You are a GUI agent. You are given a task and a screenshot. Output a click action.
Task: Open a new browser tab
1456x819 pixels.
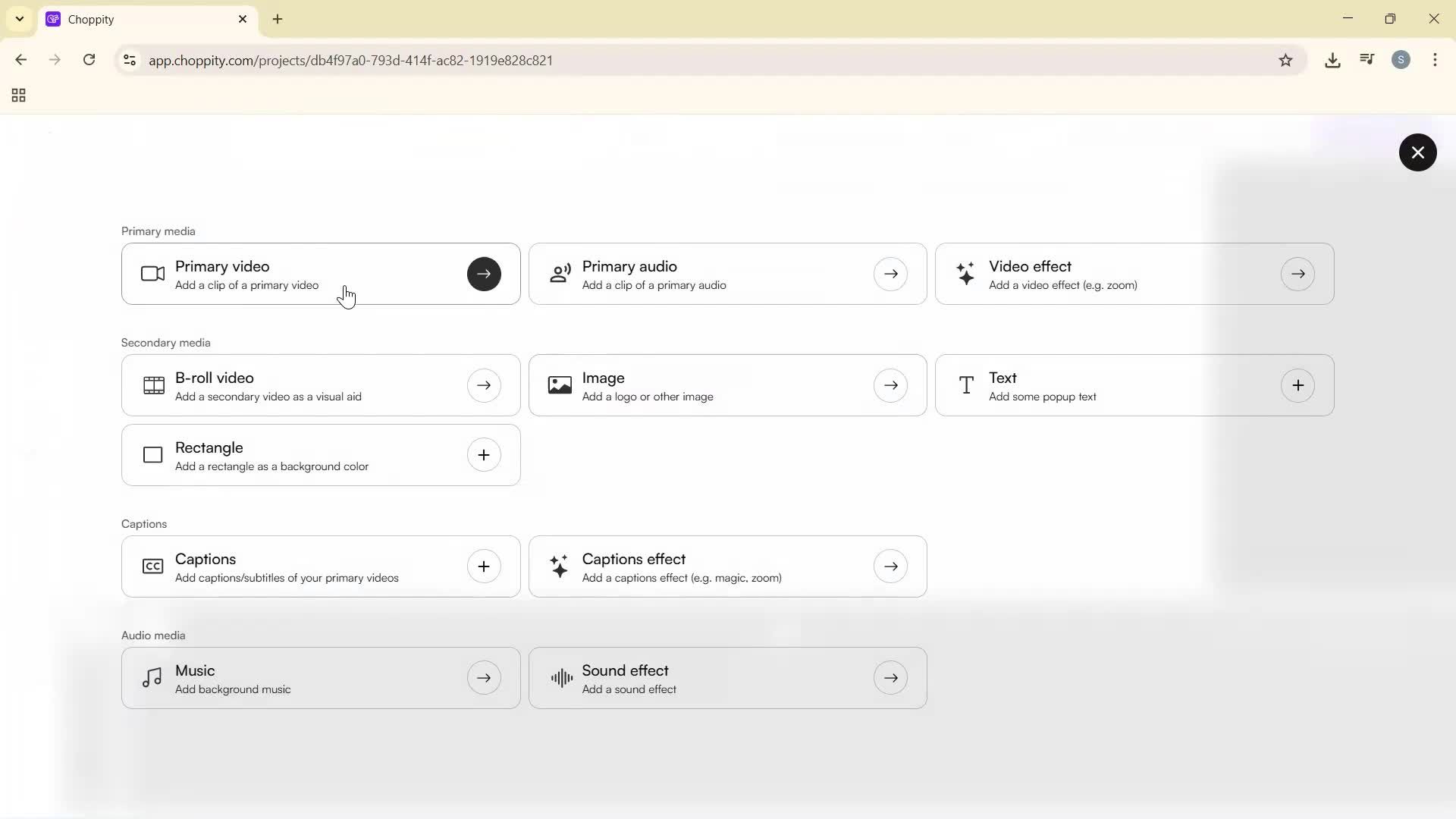point(278,19)
